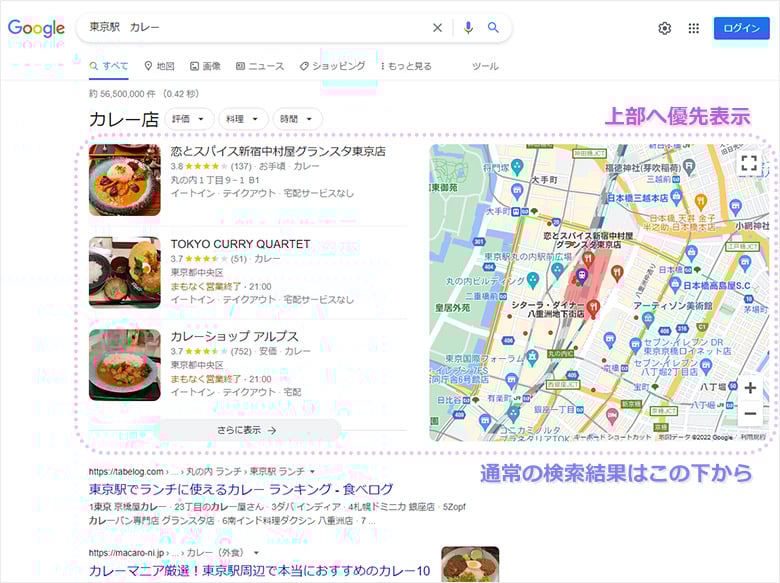The image size is (780, 583).
Task: Click the 日本橋三越本店 map marker
Action: click(x=676, y=197)
